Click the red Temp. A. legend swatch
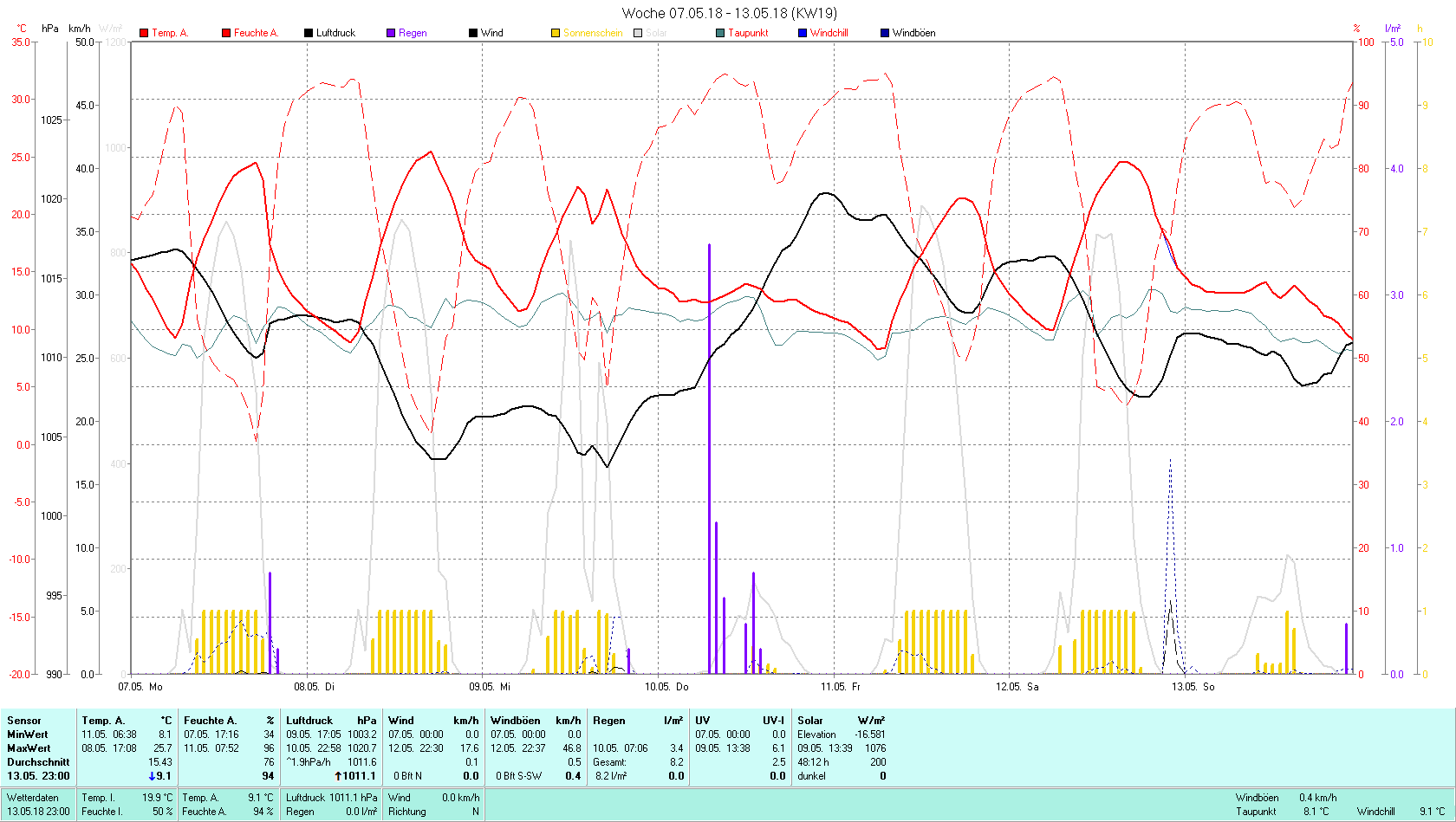The image size is (1456, 822). click(x=144, y=33)
